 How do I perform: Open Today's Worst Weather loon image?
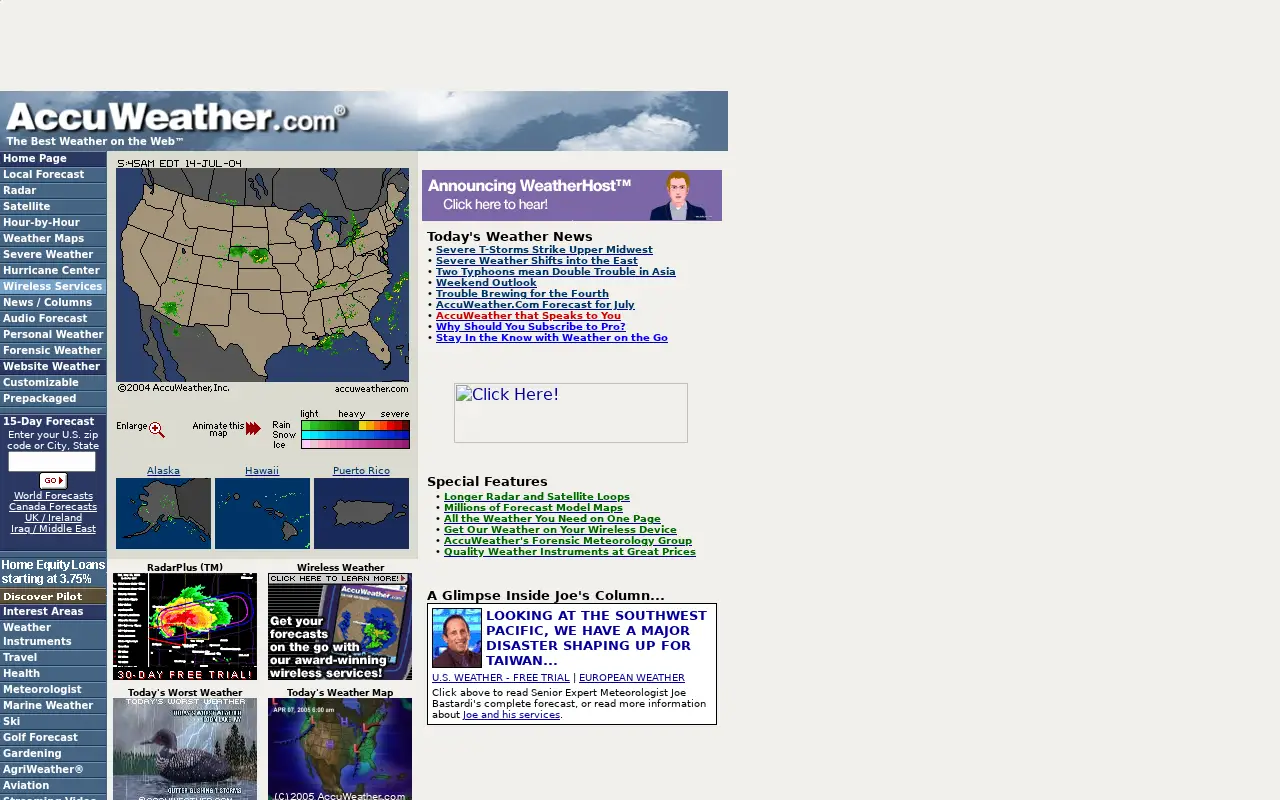tap(185, 749)
